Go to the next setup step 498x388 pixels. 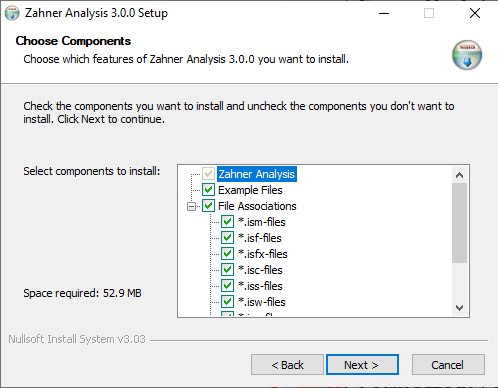(x=362, y=365)
